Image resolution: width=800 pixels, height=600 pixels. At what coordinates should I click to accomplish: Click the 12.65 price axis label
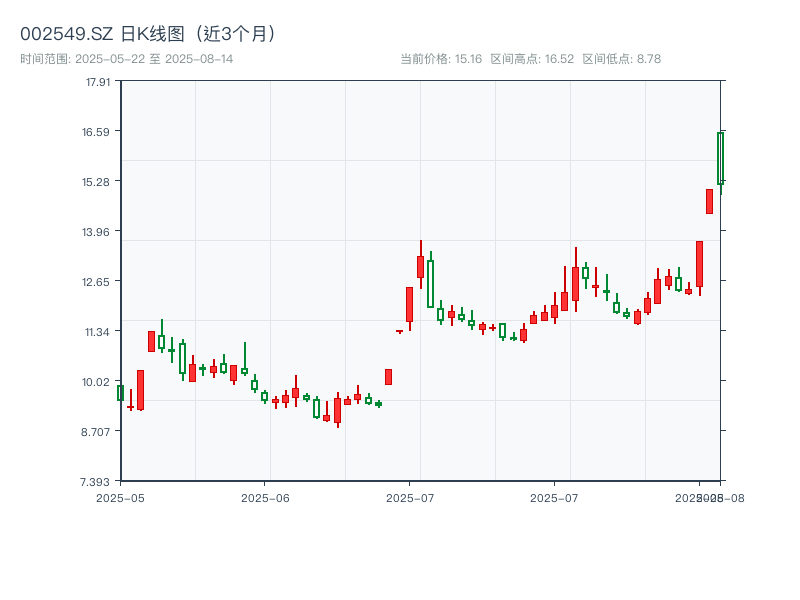97,282
